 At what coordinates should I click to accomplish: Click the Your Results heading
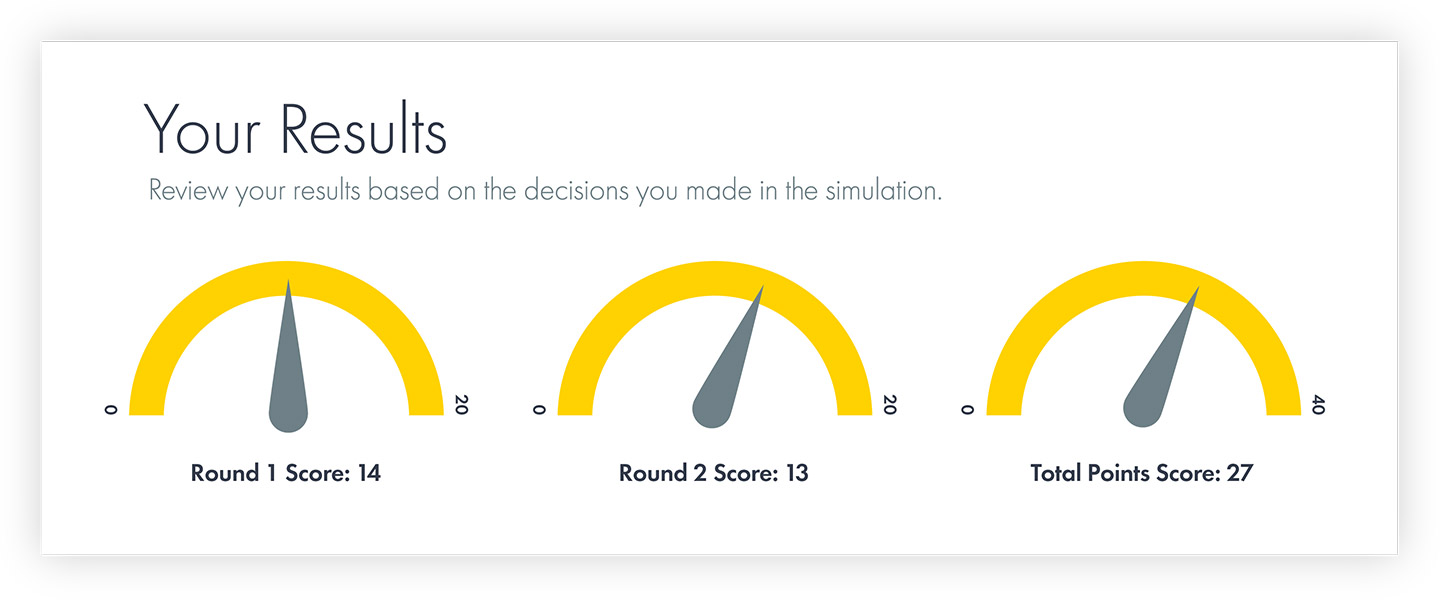[x=296, y=129]
